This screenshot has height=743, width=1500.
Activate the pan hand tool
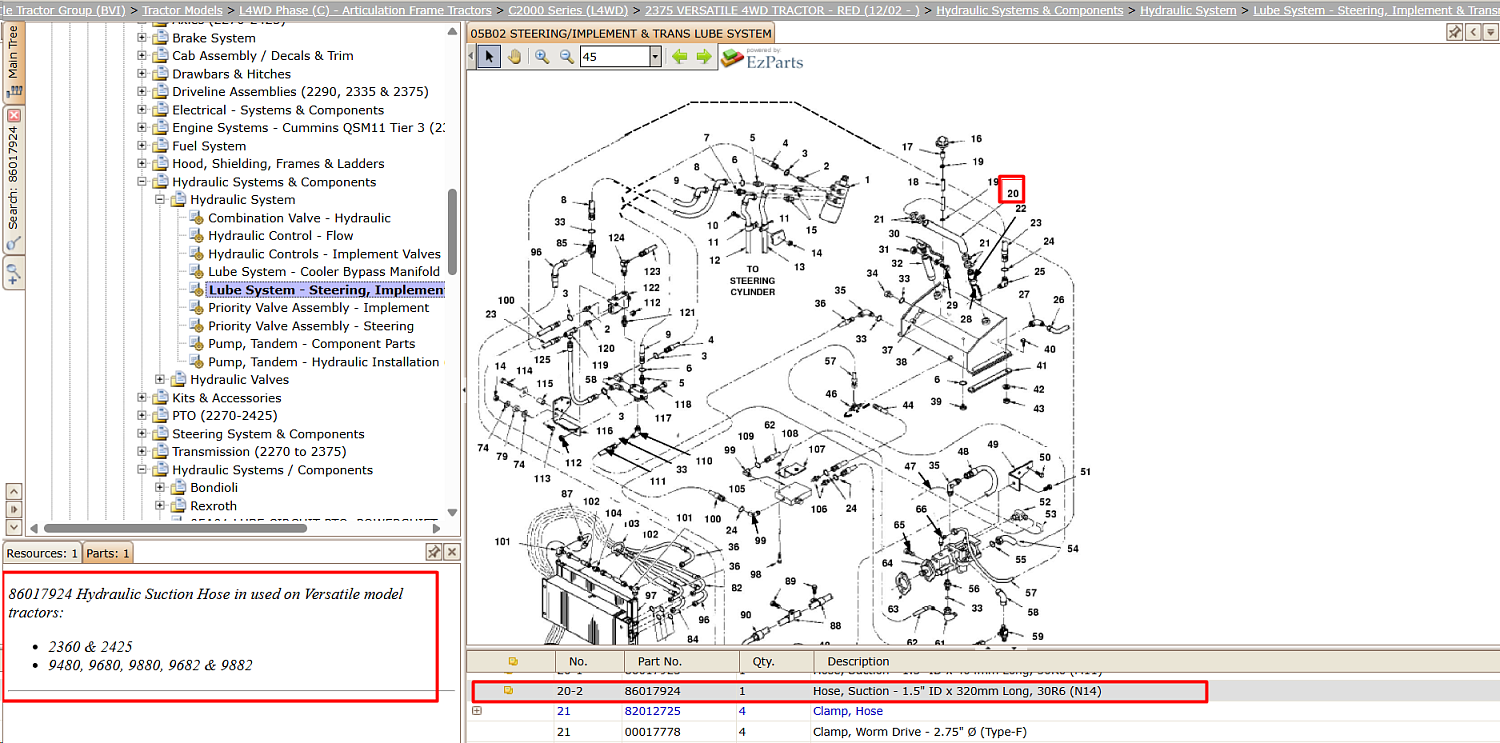[514, 57]
